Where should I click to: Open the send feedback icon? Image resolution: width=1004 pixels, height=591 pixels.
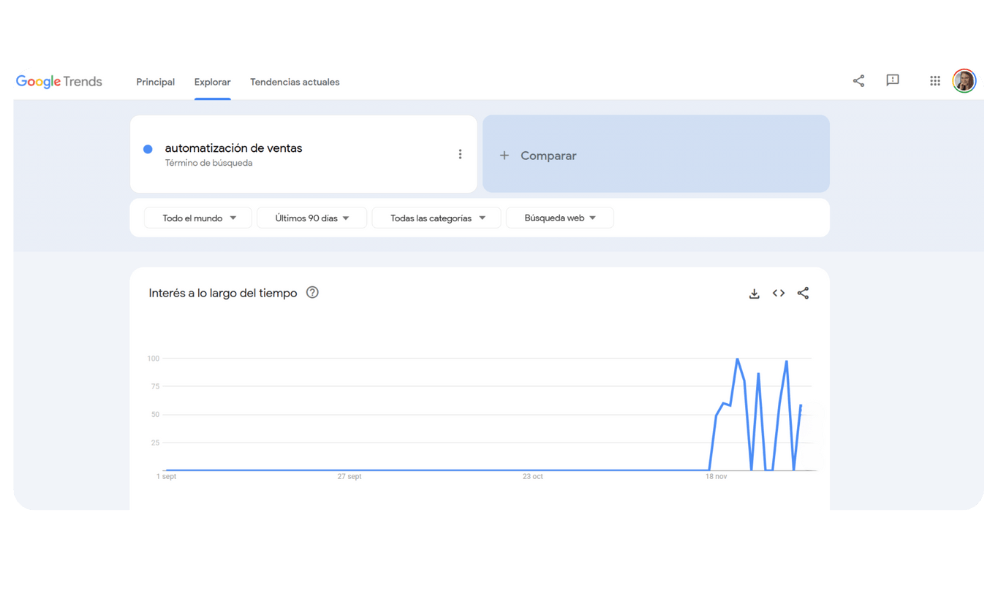click(x=893, y=81)
